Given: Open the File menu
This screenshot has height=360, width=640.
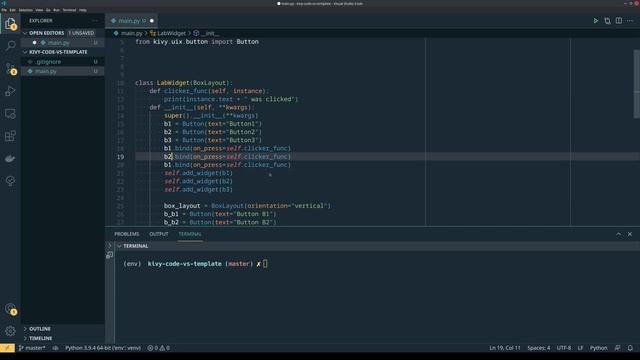Looking at the screenshot, I should 4,10.
